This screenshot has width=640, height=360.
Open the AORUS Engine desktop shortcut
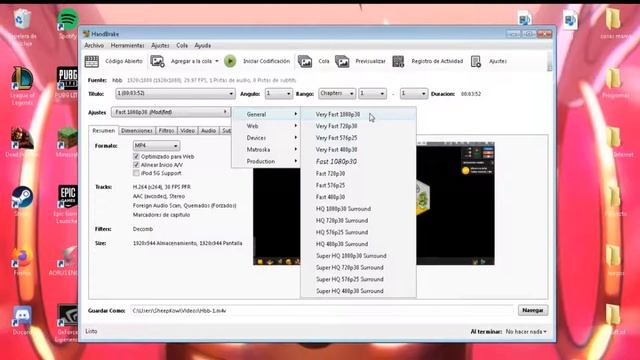67,256
